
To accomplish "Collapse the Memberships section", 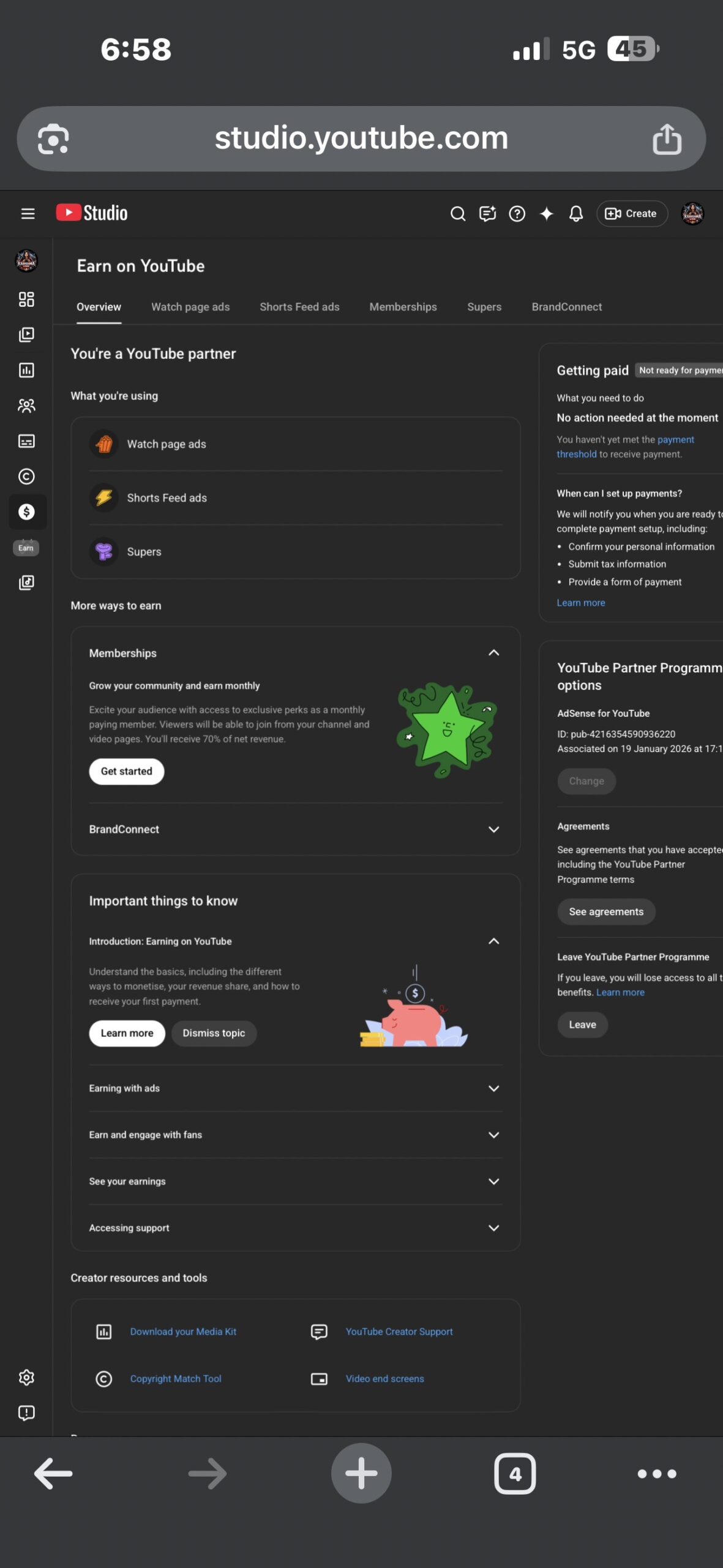I will pyautogui.click(x=493, y=653).
